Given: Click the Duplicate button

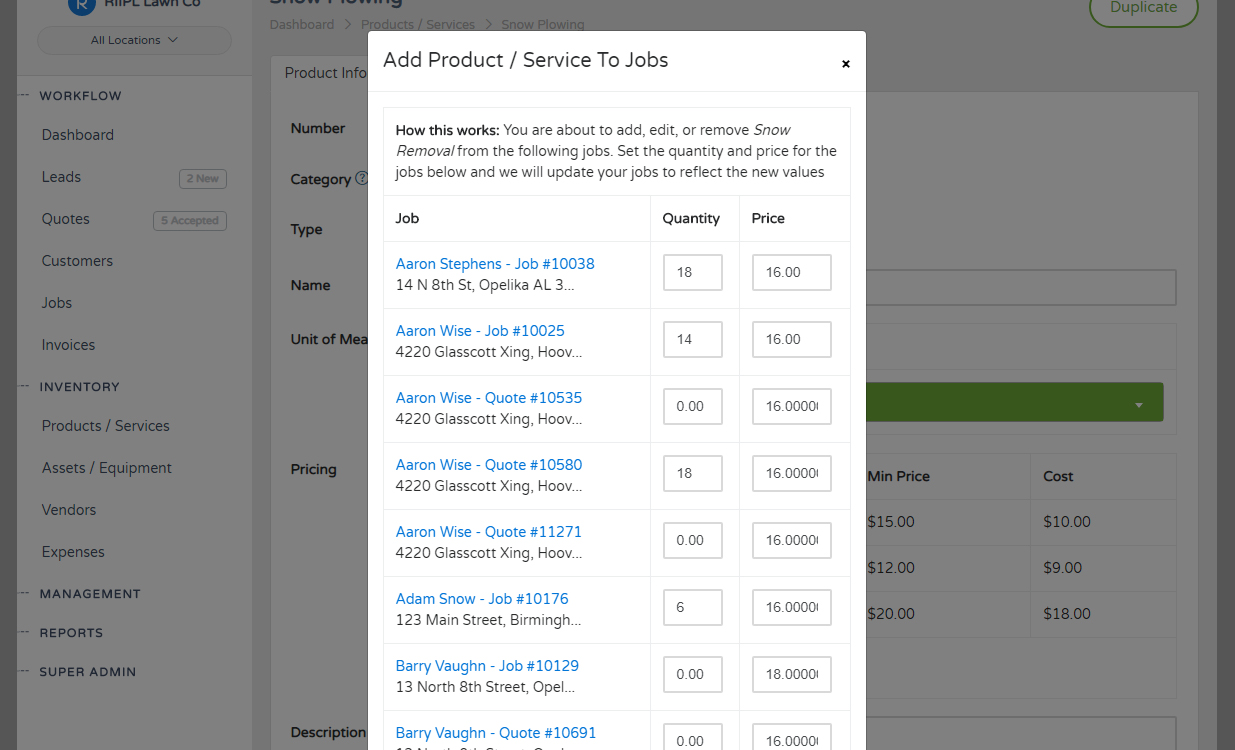Looking at the screenshot, I should 1143,5.
